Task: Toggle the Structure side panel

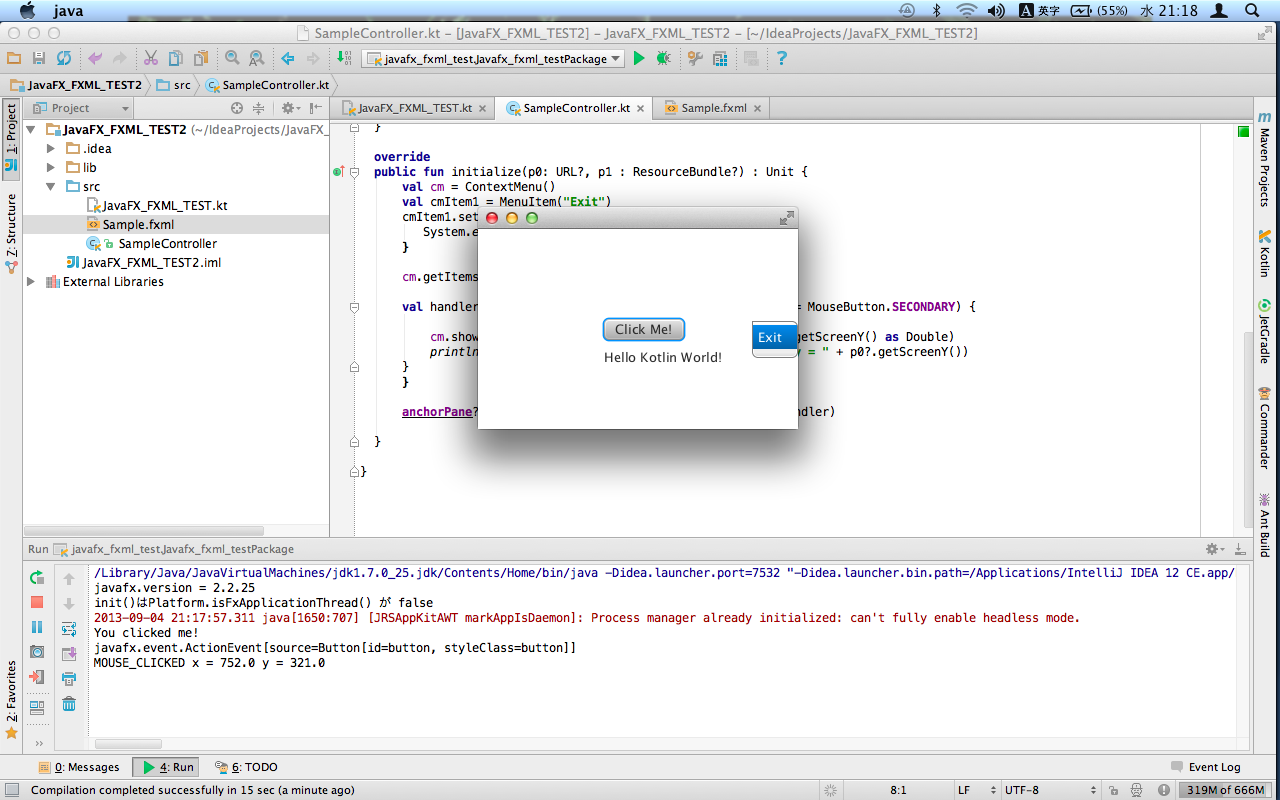Action: (11, 232)
